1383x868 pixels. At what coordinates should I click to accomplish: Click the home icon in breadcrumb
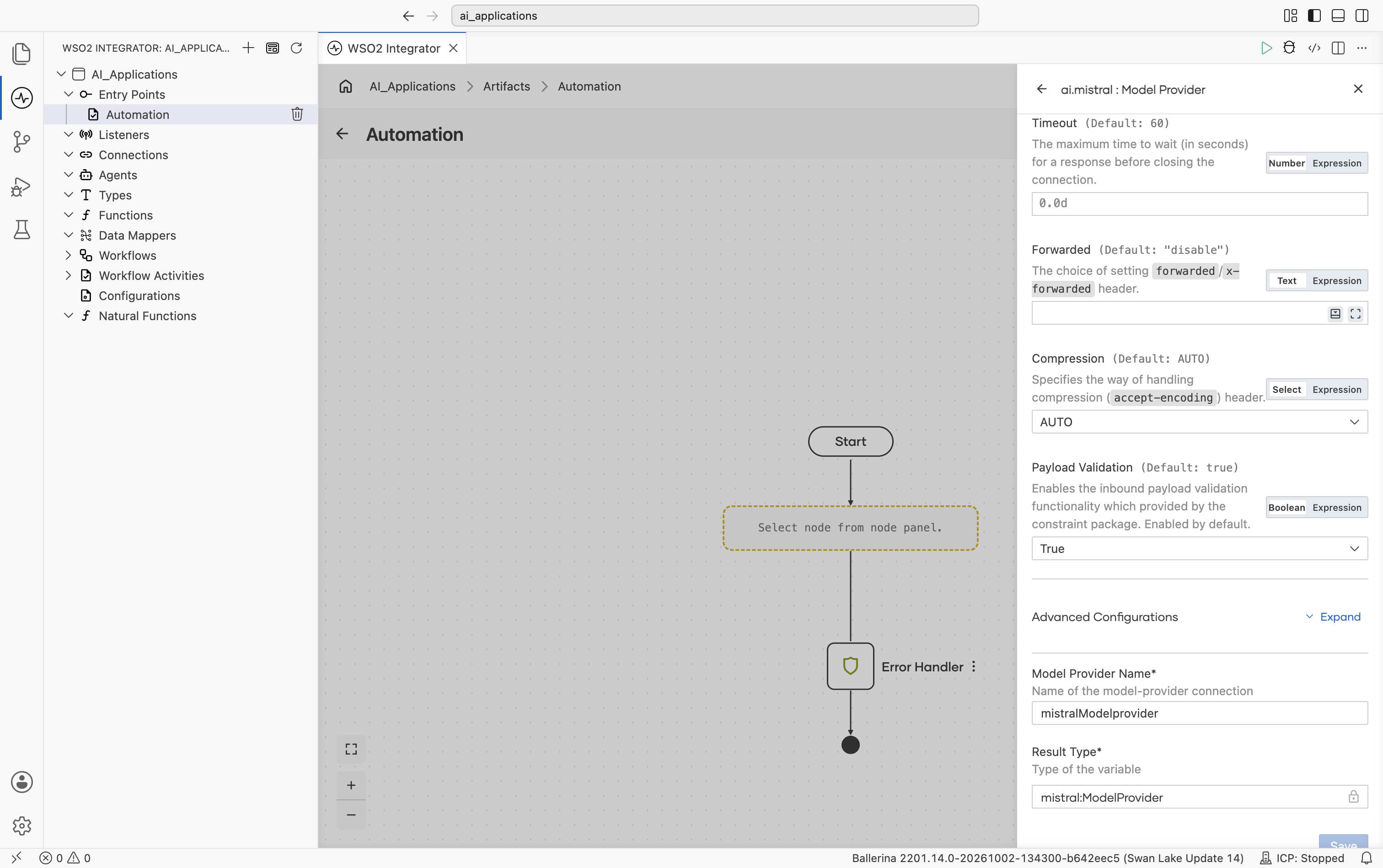[346, 86]
